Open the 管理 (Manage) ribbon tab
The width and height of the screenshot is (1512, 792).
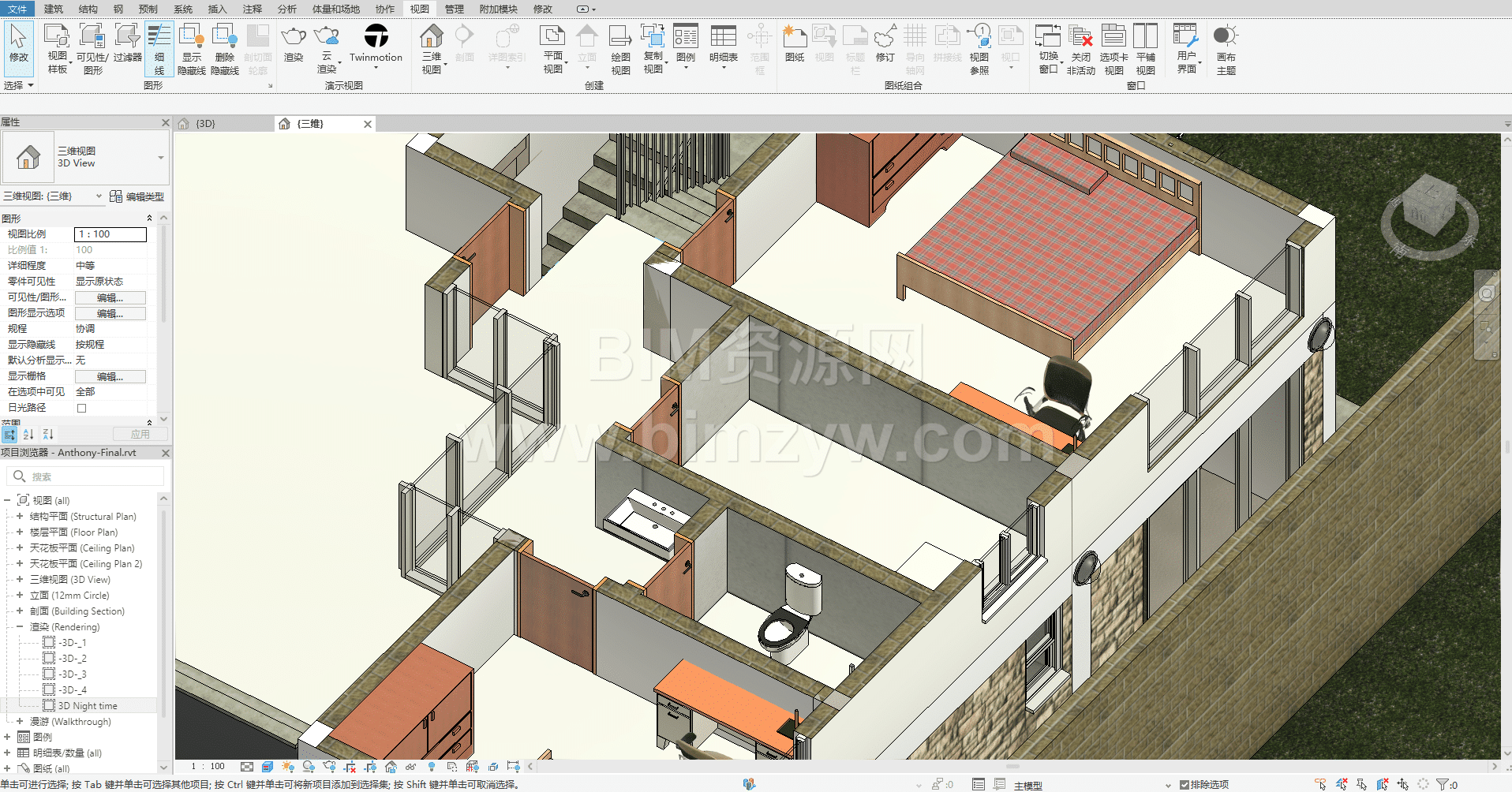click(454, 9)
